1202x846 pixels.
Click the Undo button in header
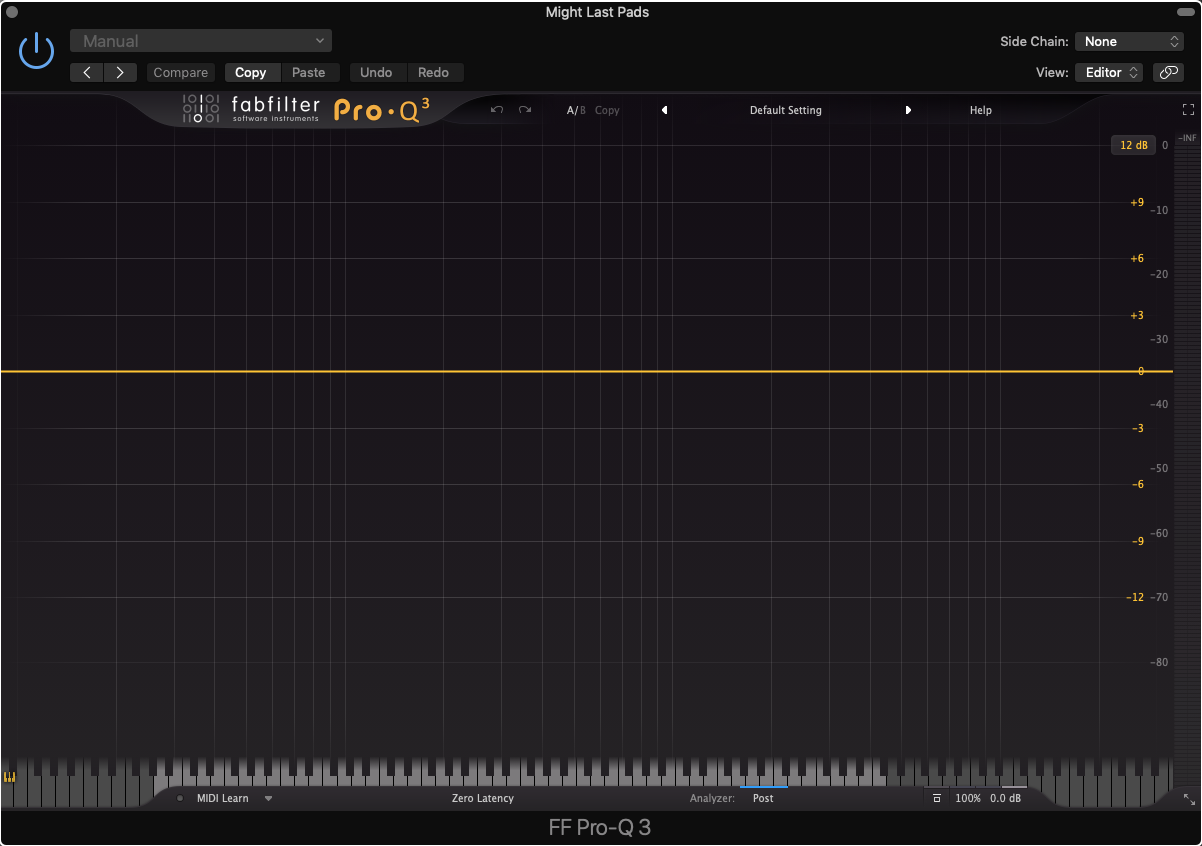click(376, 72)
